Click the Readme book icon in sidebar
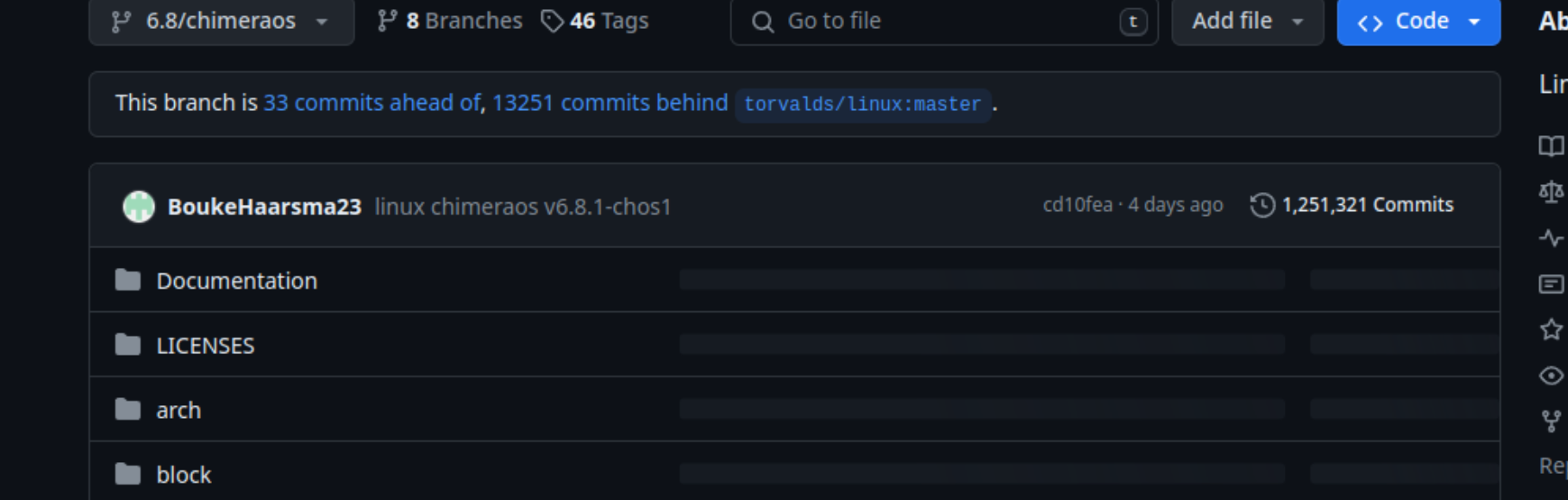Image resolution: width=1568 pixels, height=500 pixels. (1551, 146)
